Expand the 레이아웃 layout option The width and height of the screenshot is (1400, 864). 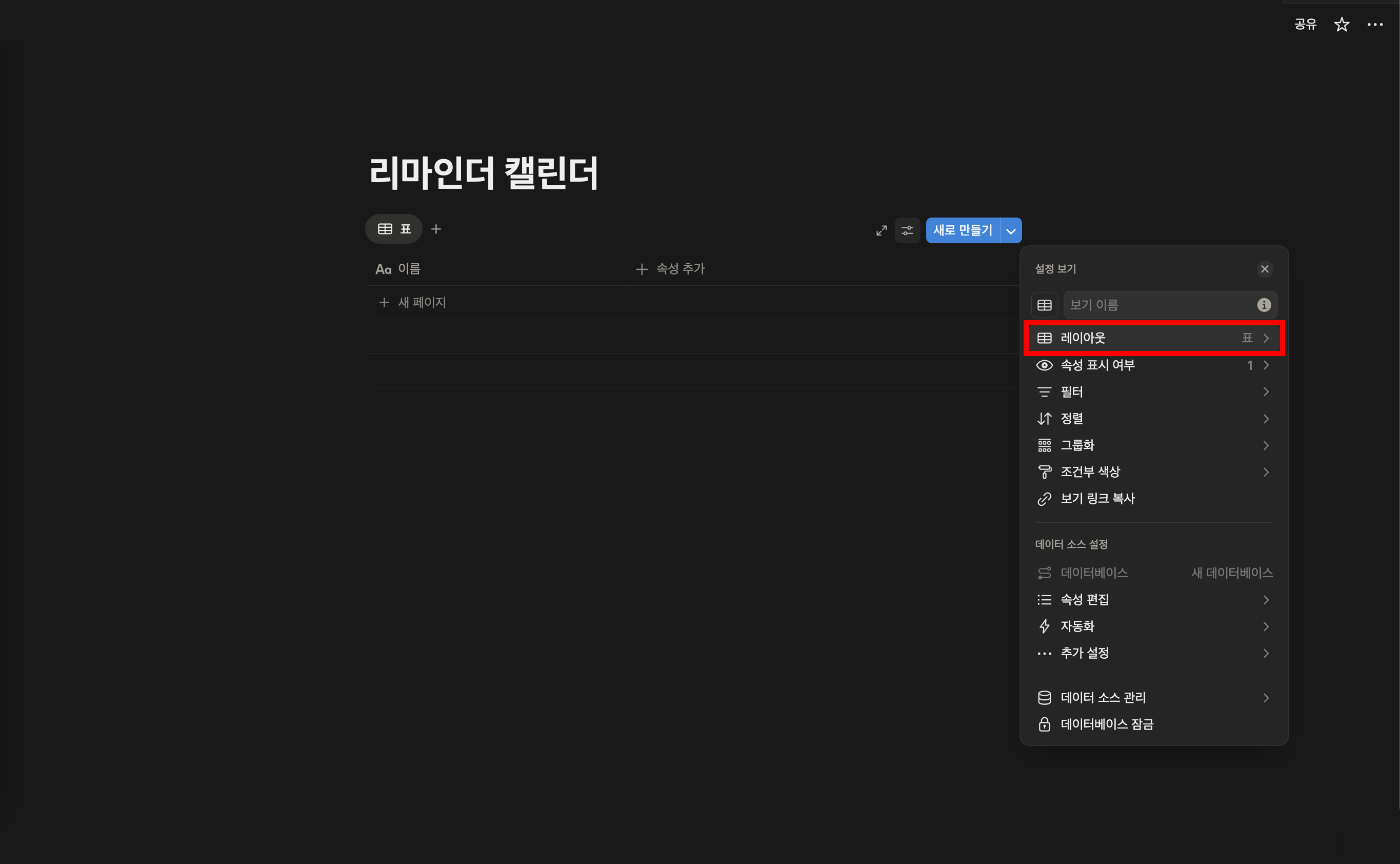(x=1153, y=338)
